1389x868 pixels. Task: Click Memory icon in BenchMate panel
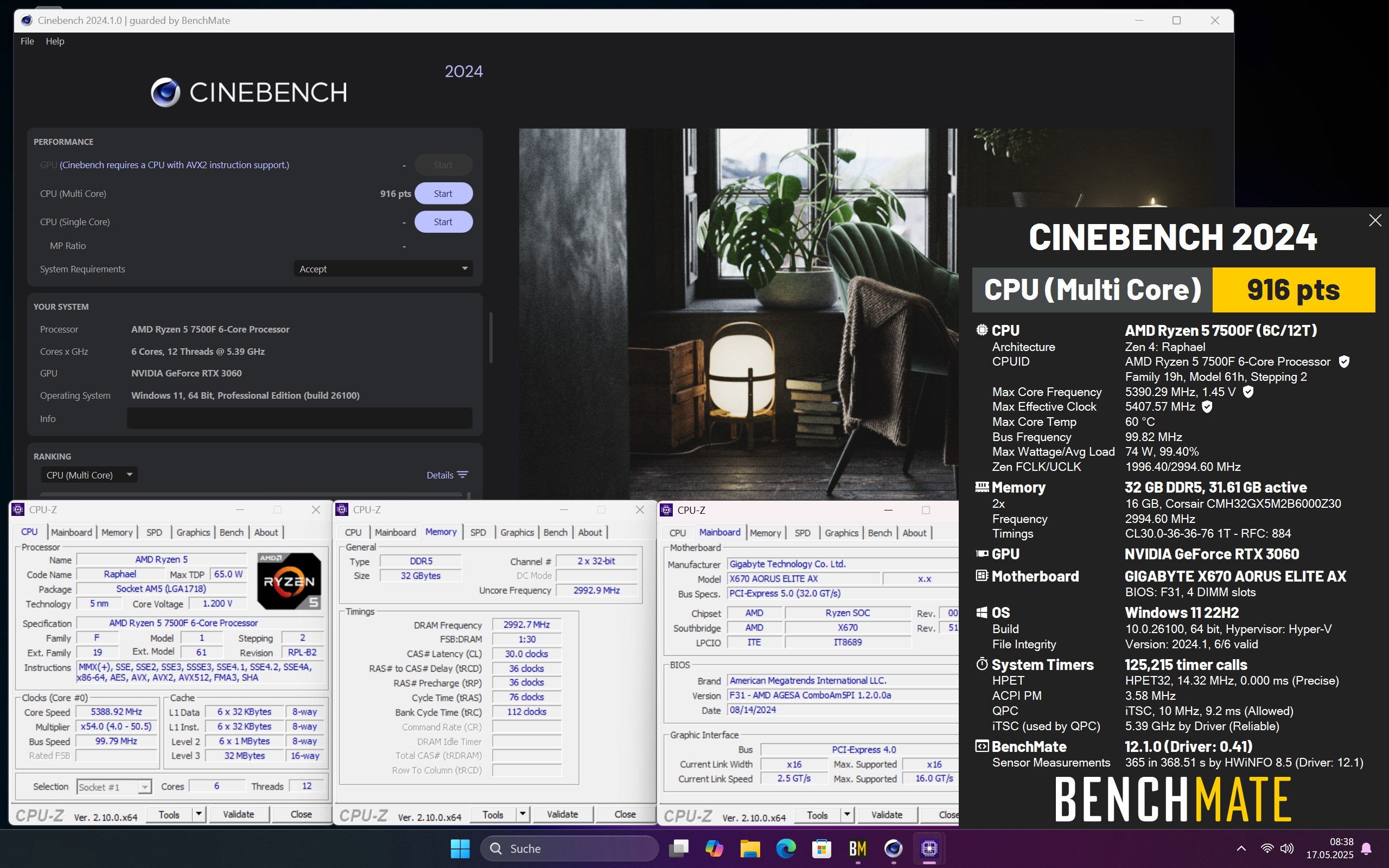click(x=982, y=487)
